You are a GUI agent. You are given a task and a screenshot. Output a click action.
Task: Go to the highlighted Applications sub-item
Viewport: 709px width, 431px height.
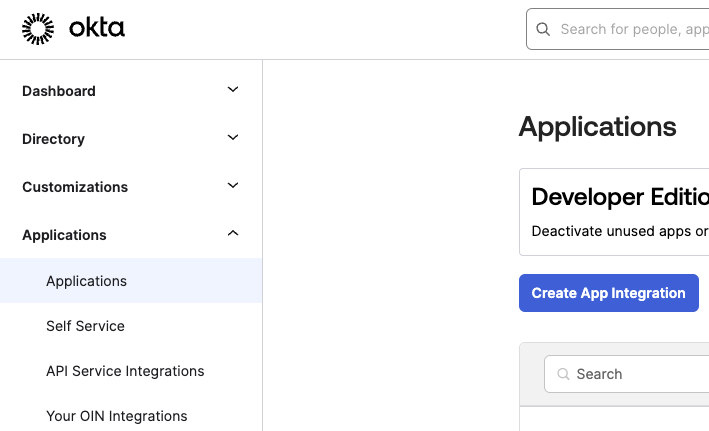pyautogui.click(x=131, y=281)
